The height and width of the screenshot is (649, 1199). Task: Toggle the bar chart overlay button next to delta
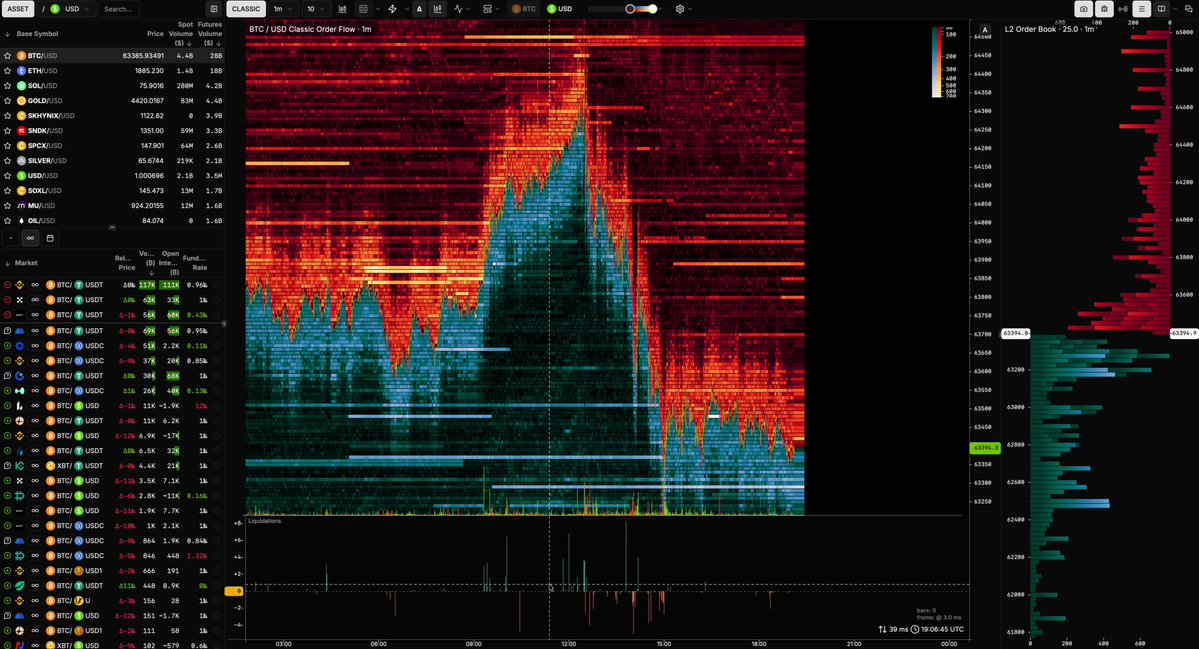click(x=437, y=9)
